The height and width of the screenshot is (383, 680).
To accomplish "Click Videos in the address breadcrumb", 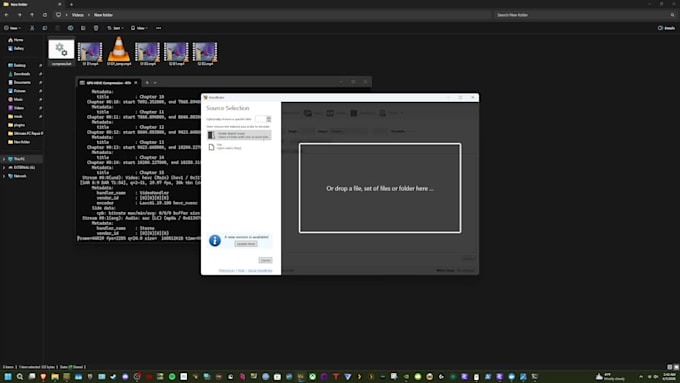I will pyautogui.click(x=78, y=15).
